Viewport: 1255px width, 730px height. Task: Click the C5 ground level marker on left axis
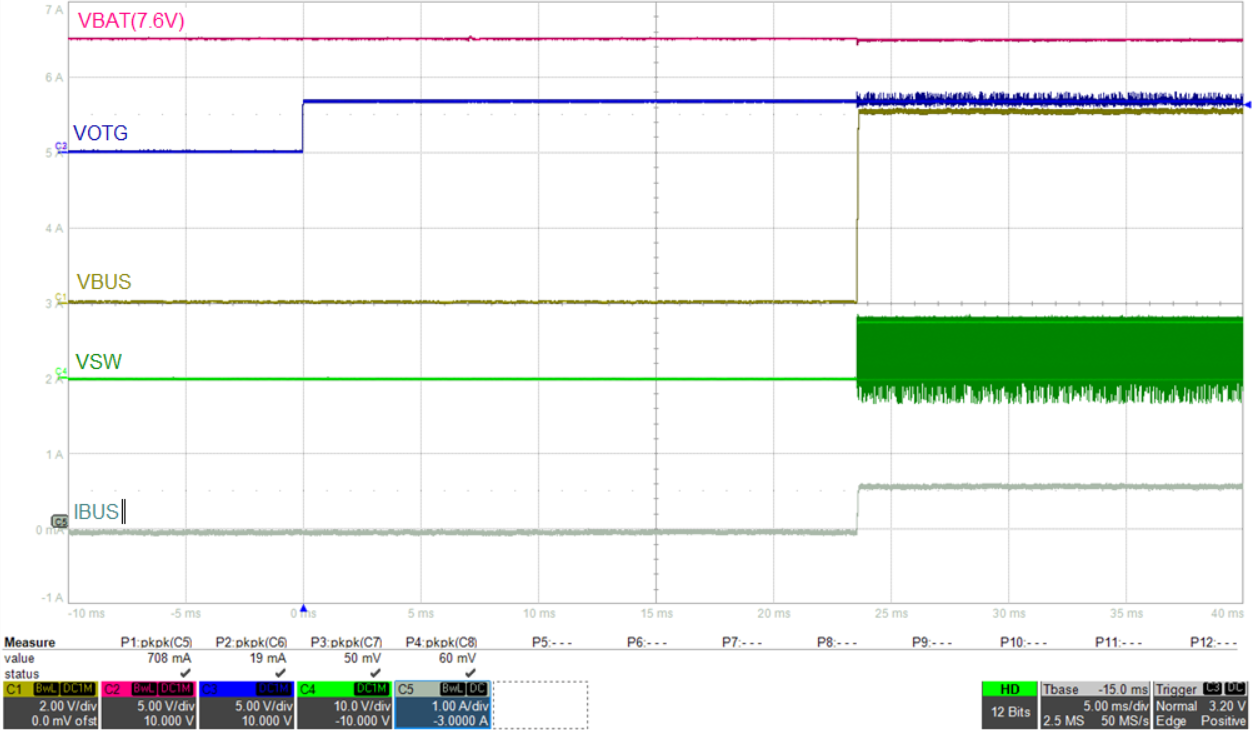pyautogui.click(x=57, y=522)
